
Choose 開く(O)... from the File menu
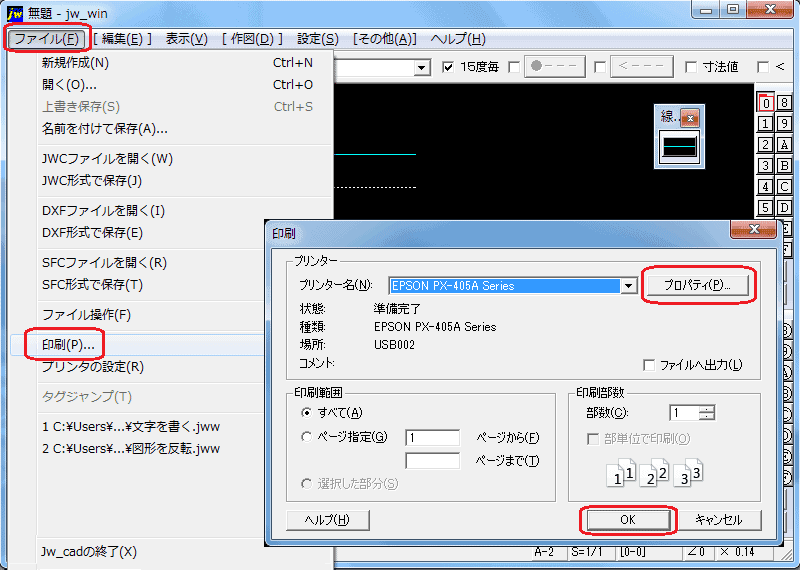(177, 85)
